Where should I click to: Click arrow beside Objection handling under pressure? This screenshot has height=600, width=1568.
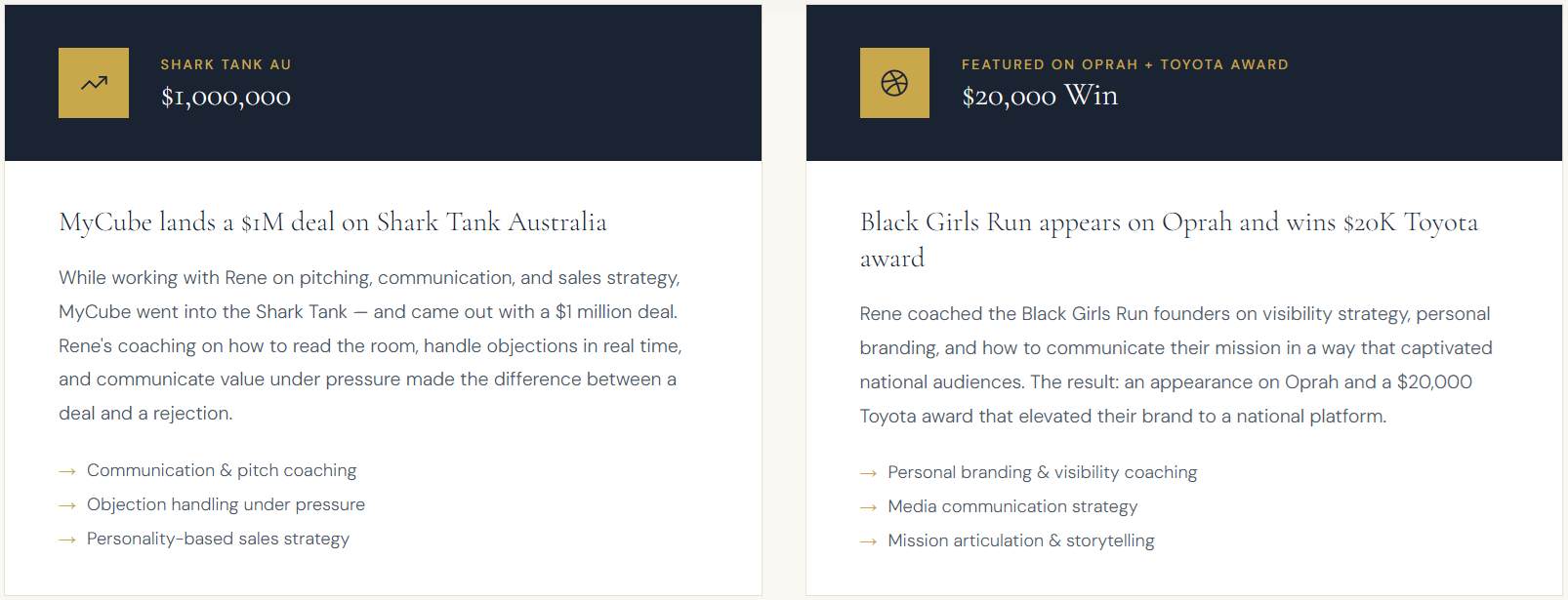pos(67,505)
